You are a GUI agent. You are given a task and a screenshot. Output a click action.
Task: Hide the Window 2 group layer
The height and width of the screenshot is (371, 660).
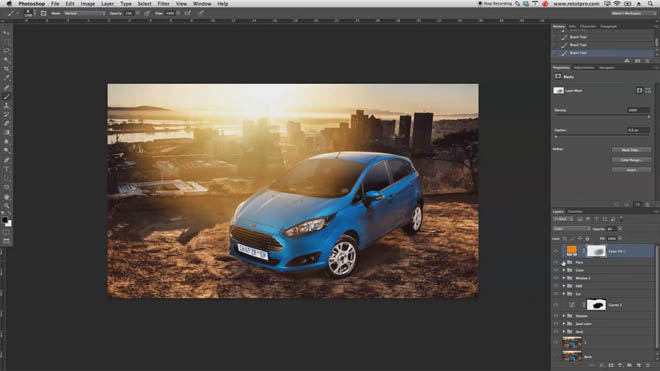point(556,278)
